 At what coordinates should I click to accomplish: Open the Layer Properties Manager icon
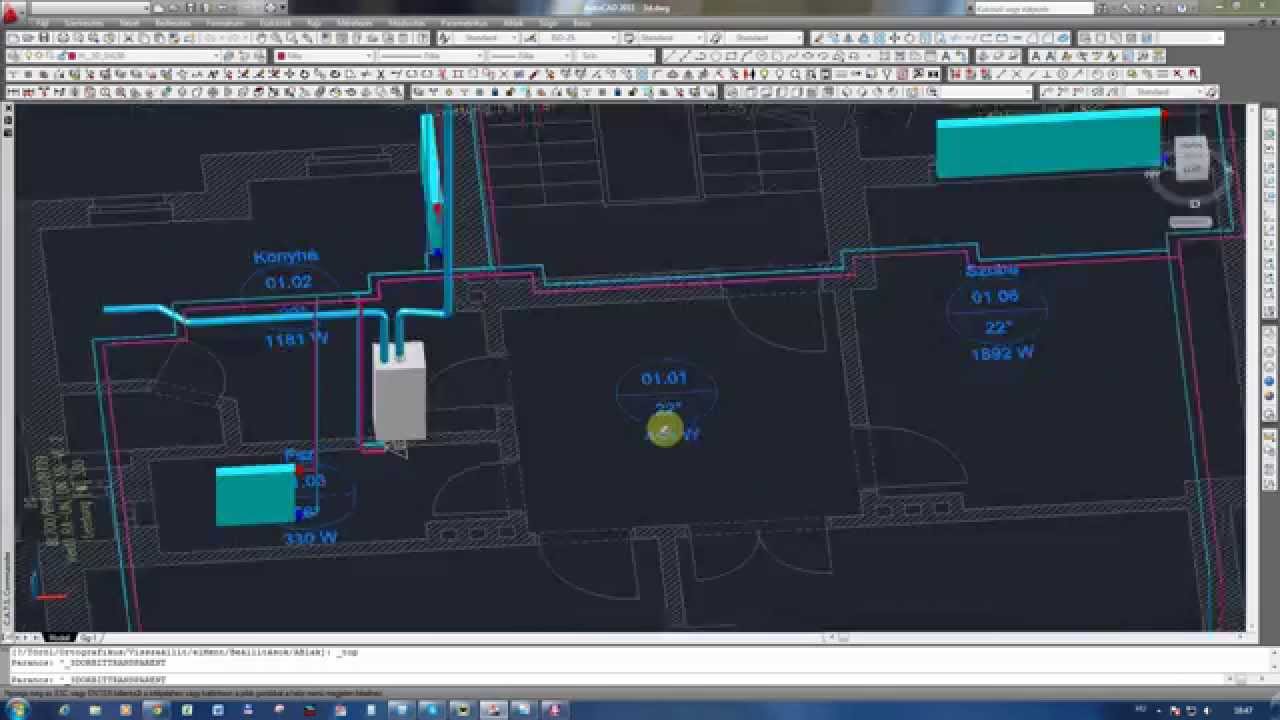(13, 56)
